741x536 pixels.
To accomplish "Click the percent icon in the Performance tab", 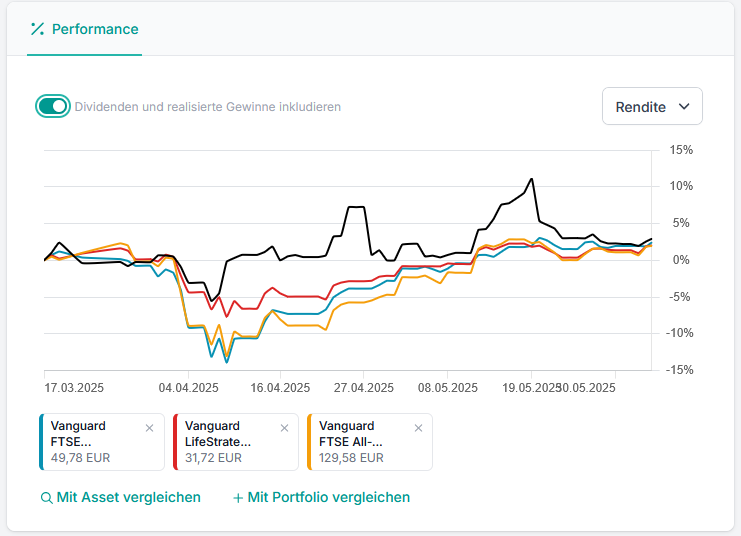I will [37, 29].
